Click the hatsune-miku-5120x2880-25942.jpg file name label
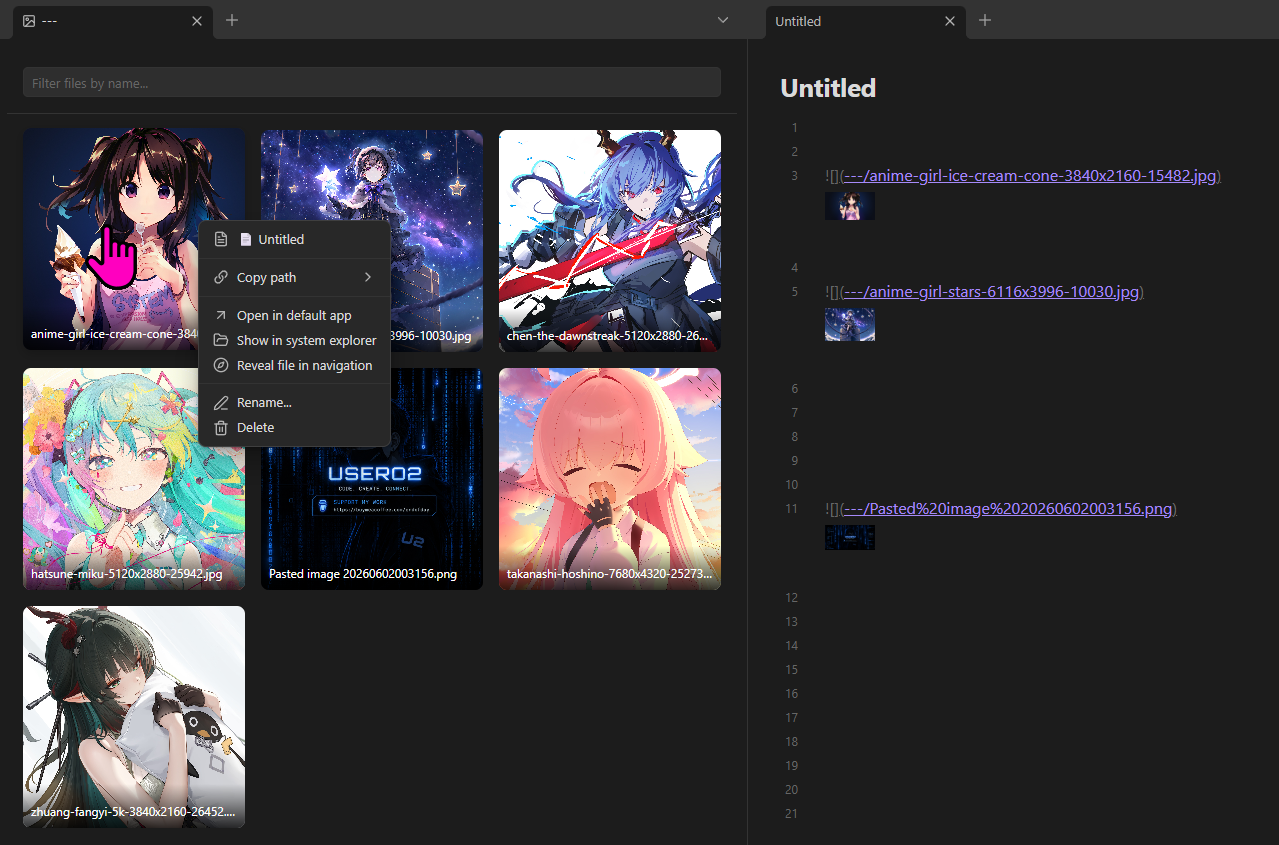Viewport: 1279px width, 845px height. tap(126, 574)
